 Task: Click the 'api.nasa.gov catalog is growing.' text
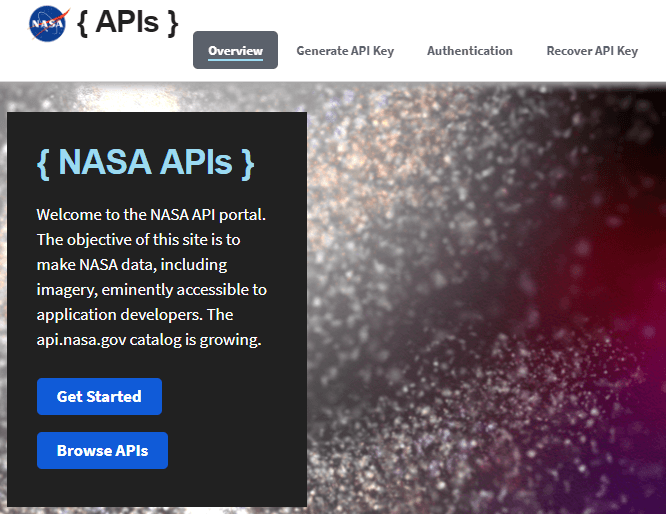(x=149, y=340)
